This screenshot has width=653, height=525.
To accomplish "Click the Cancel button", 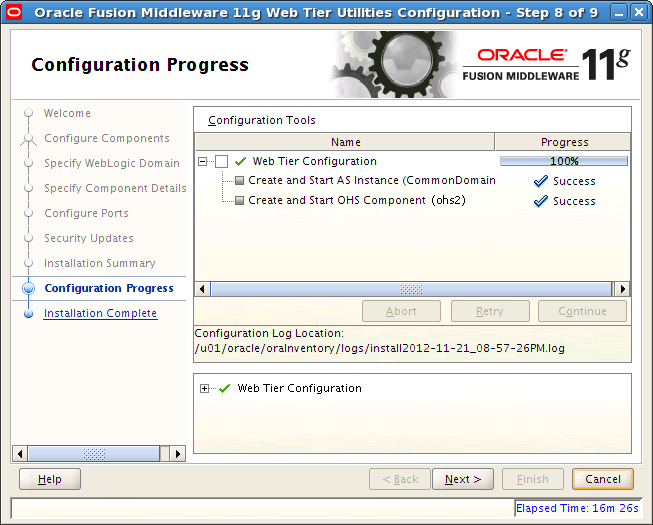I will pos(603,479).
